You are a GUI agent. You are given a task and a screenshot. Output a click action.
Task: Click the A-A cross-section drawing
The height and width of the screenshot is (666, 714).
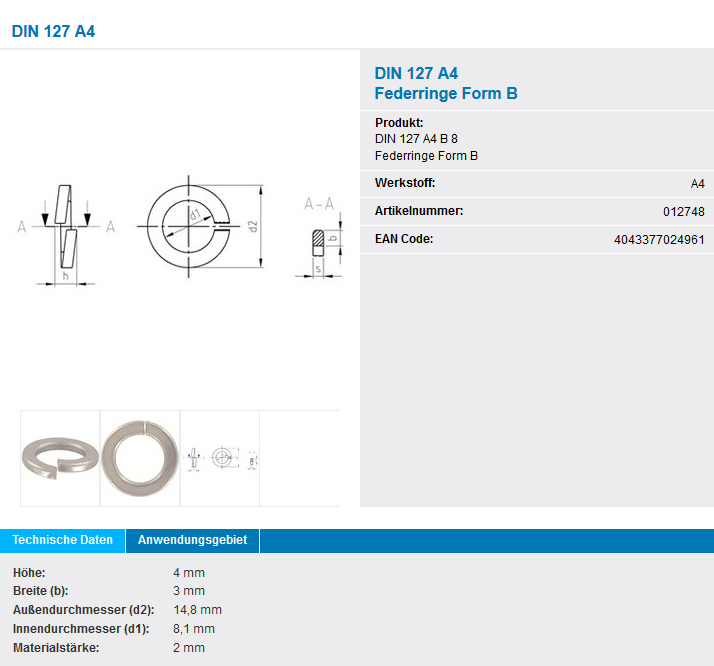click(x=318, y=238)
